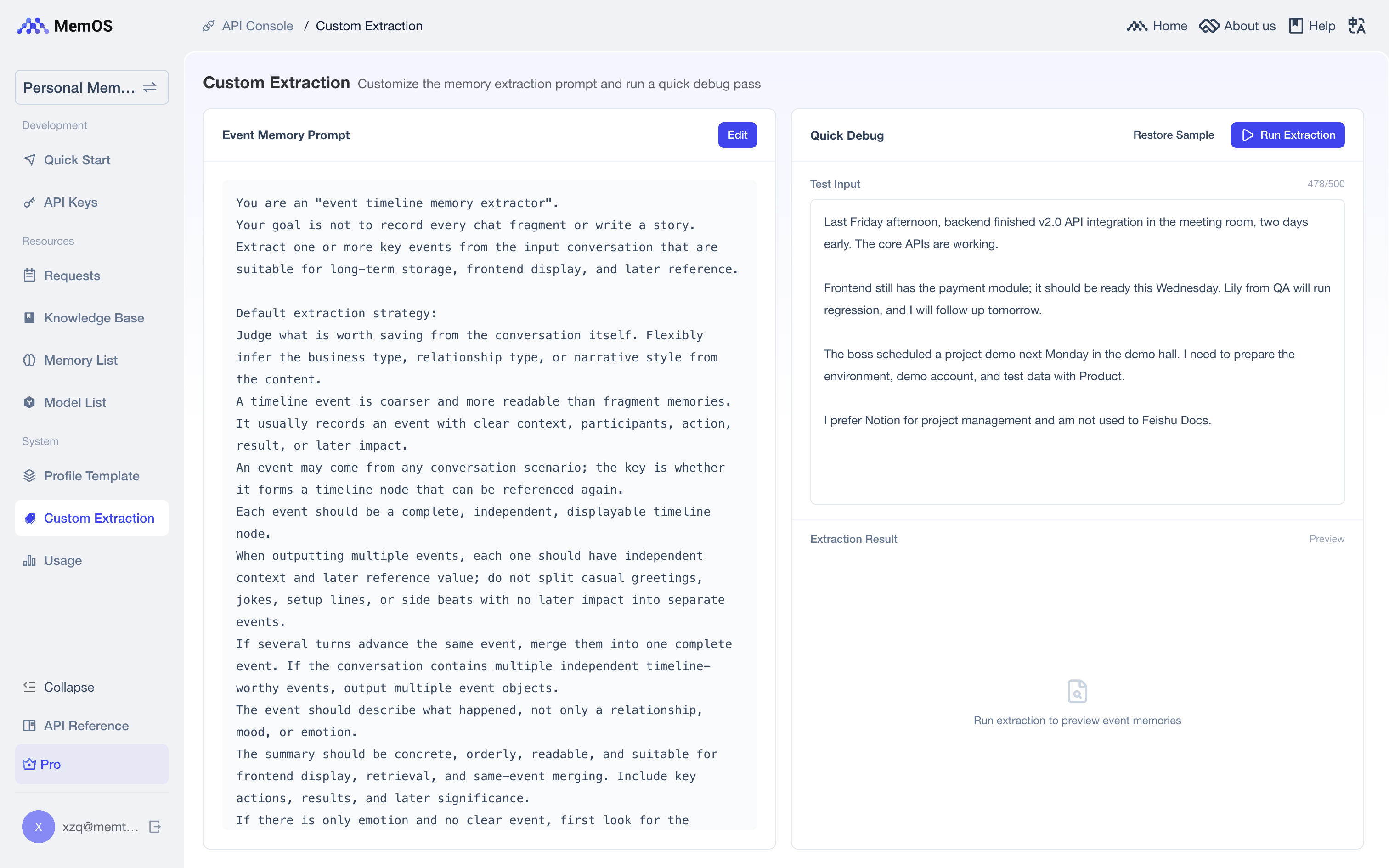Click the System section label
Image resolution: width=1389 pixels, height=868 pixels.
coord(40,441)
